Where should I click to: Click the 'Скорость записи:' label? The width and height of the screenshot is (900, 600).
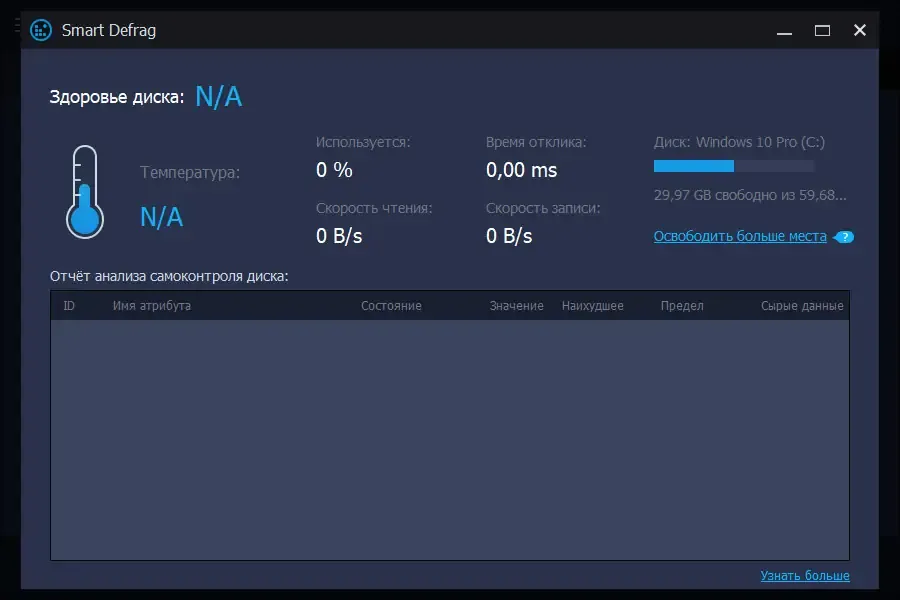pyautogui.click(x=543, y=208)
